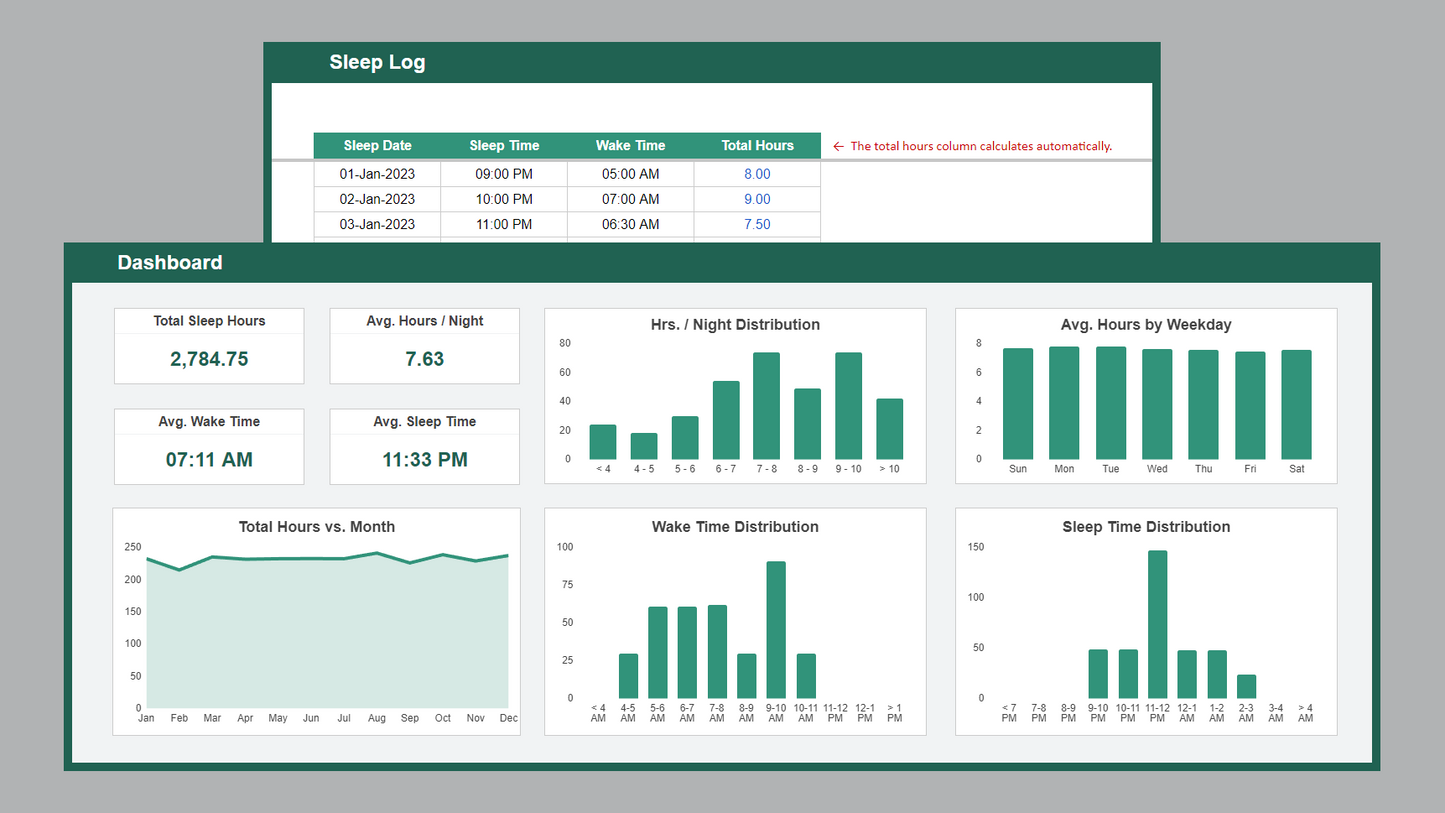The height and width of the screenshot is (813, 1445).
Task: Select the Avg. Wake Time value 07:11 AM
Action: point(209,460)
